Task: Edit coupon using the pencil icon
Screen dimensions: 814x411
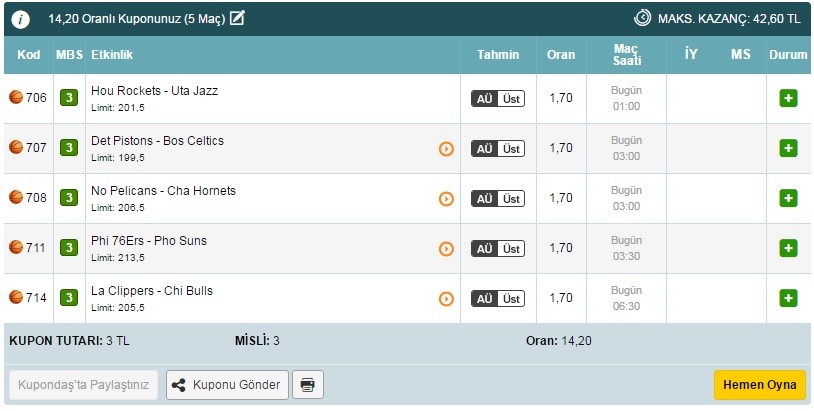Action: tap(237, 18)
